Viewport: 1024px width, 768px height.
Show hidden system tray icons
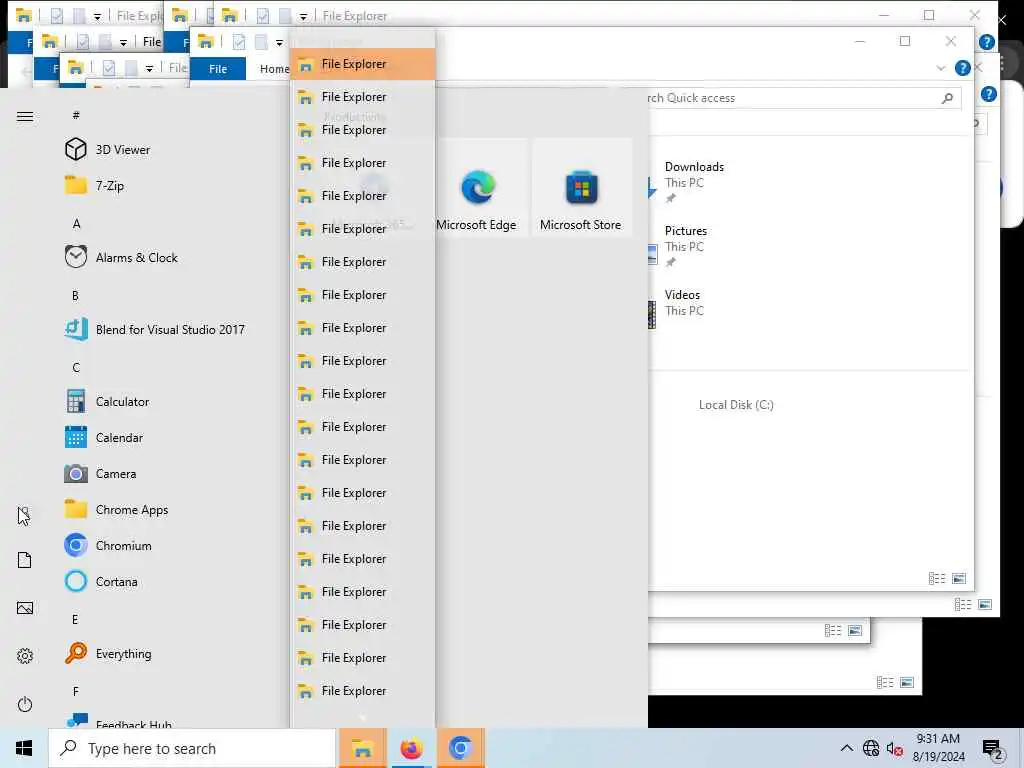(x=846, y=748)
